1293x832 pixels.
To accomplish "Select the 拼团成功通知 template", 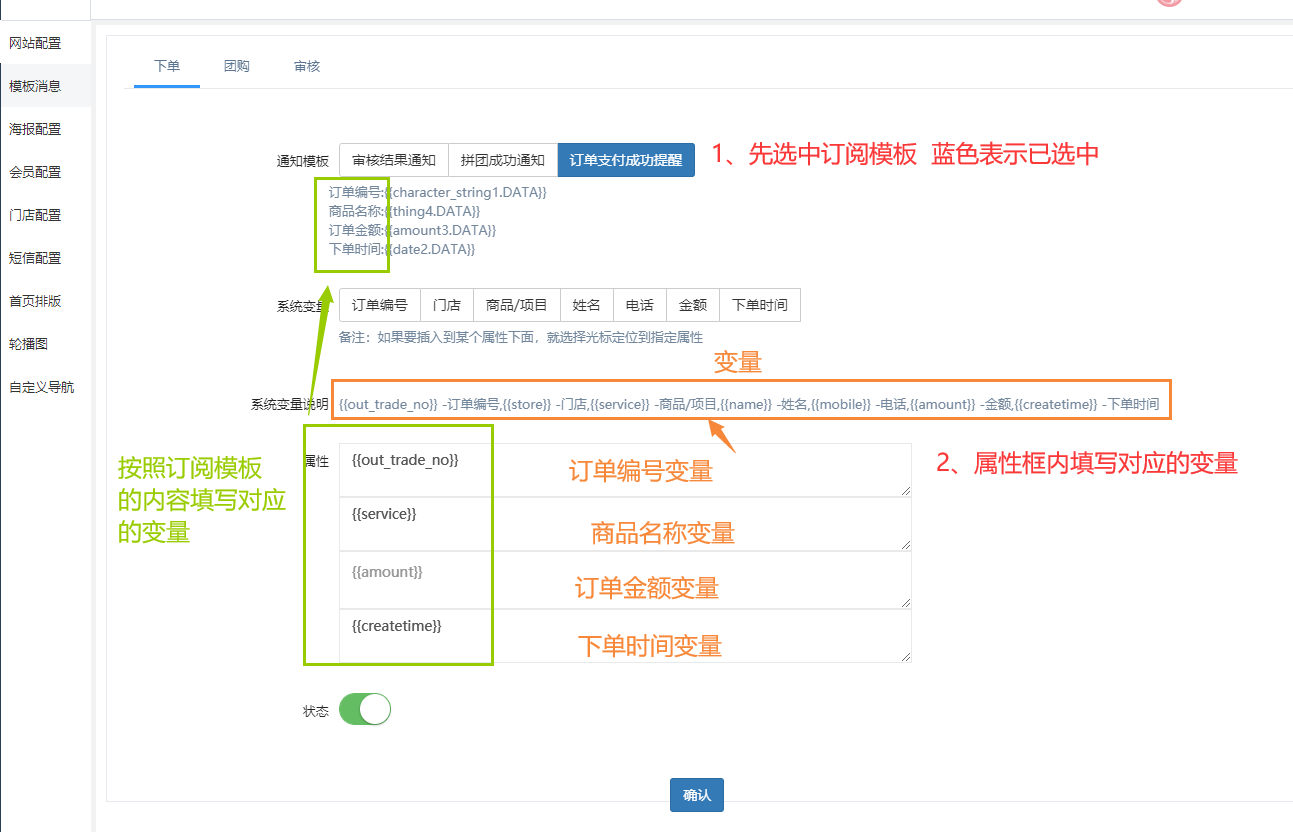I will coord(502,160).
